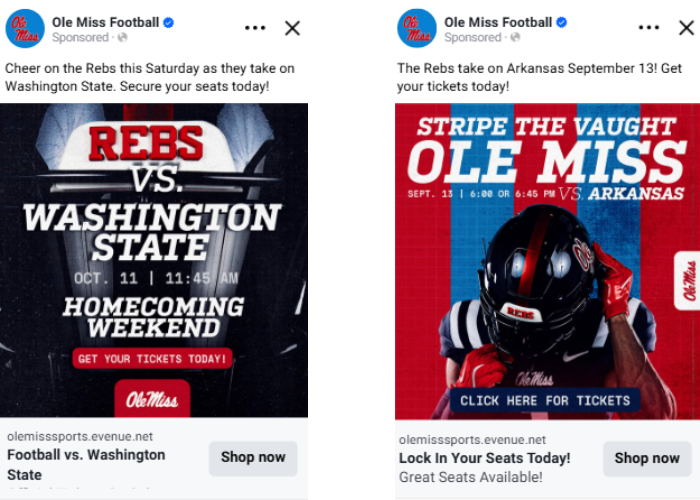Open Ole Miss Football page name, right post
Viewport: 700px width, 500px height.
tap(498, 22)
